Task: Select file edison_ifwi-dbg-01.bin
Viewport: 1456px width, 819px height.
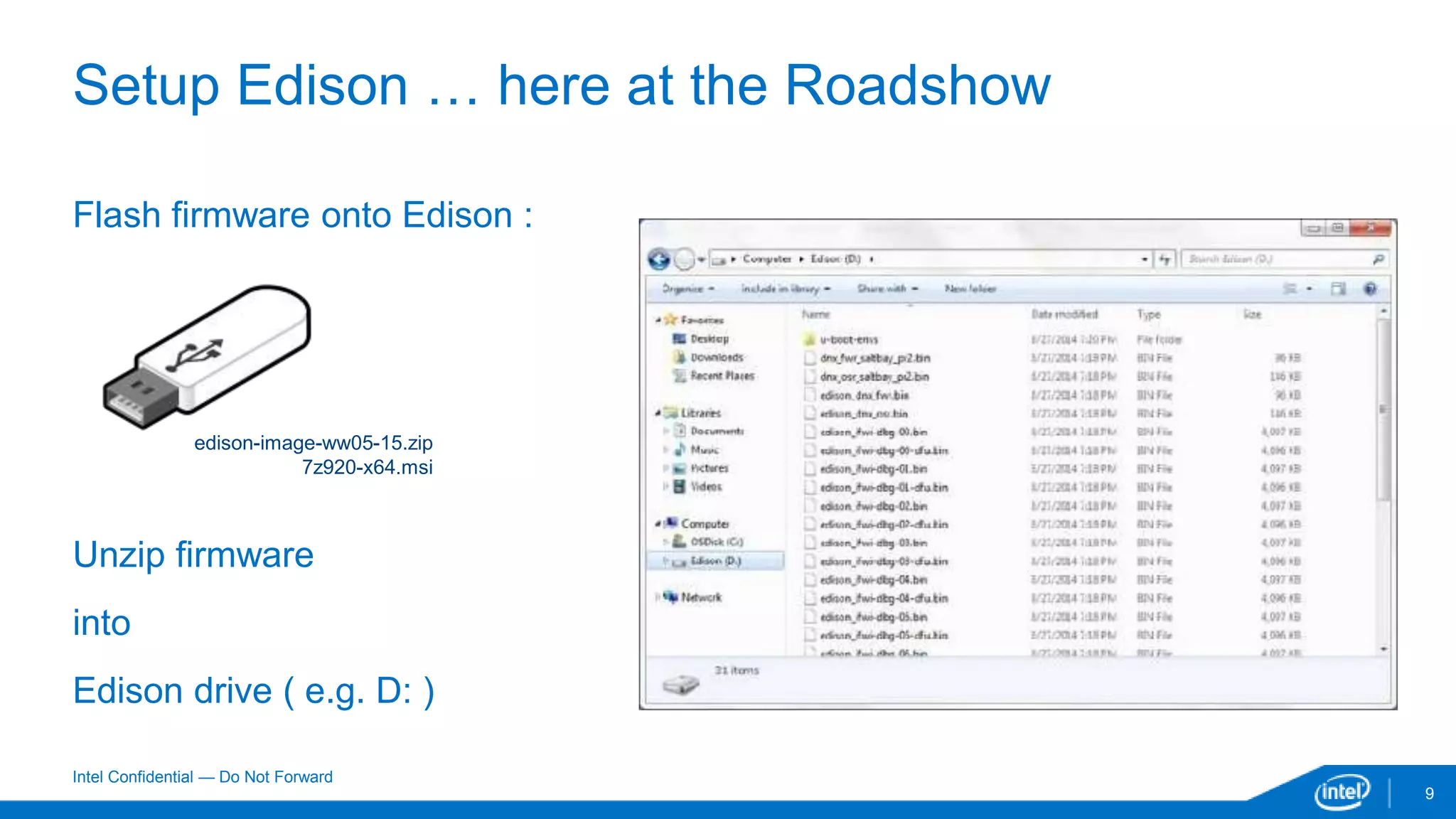Action: coord(874,469)
